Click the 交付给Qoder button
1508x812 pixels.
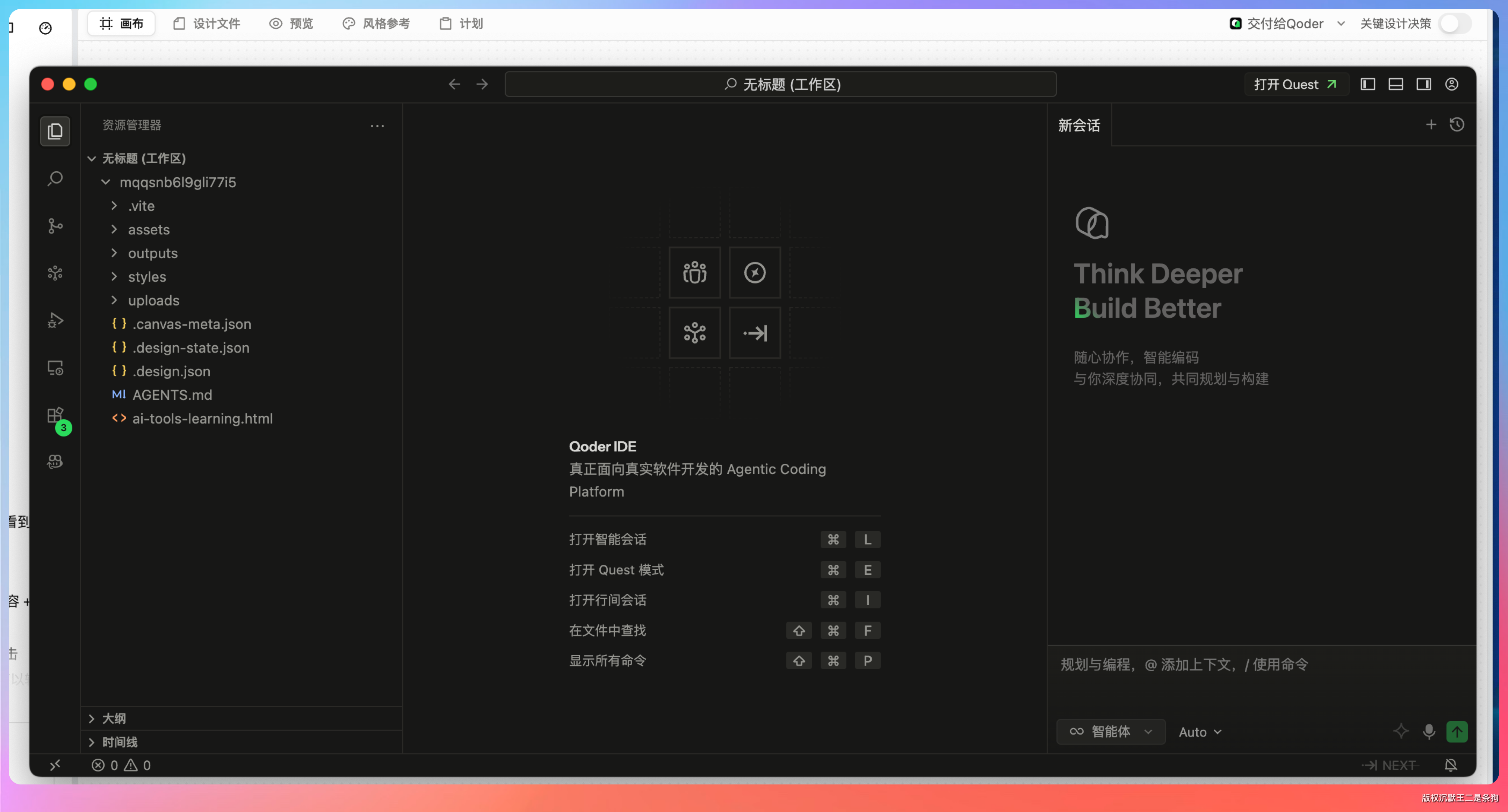(x=1277, y=24)
